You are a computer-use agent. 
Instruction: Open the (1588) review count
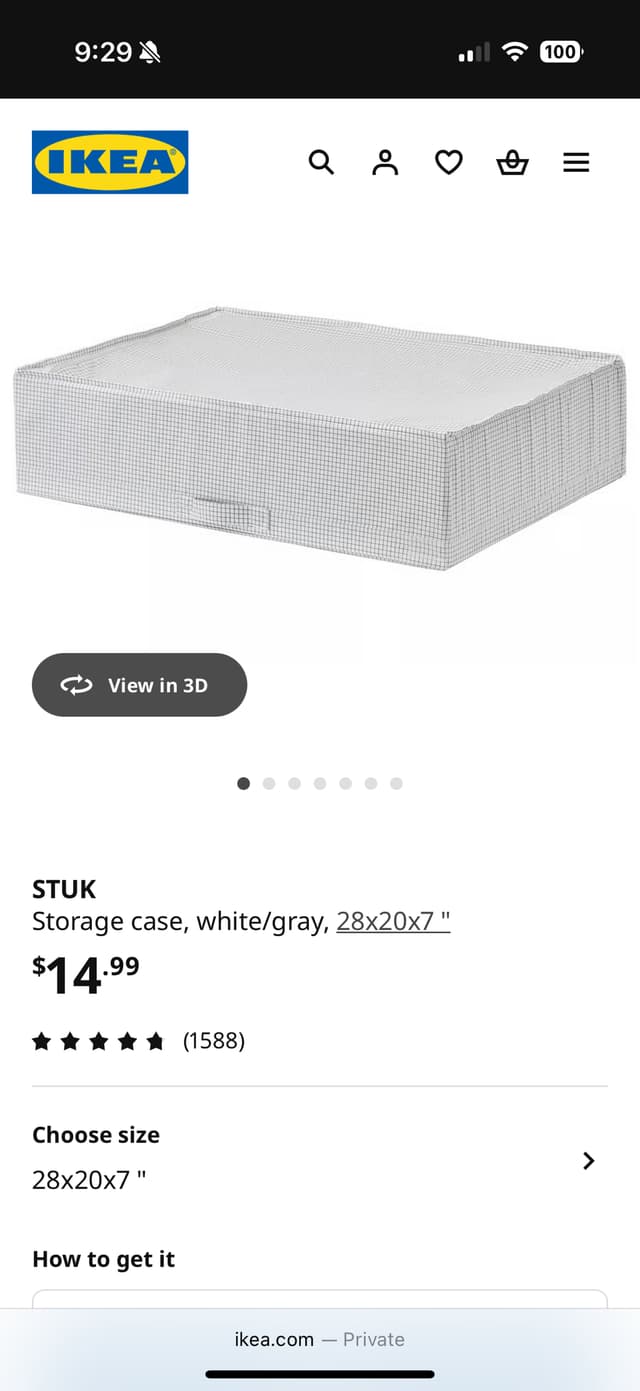tap(213, 1041)
